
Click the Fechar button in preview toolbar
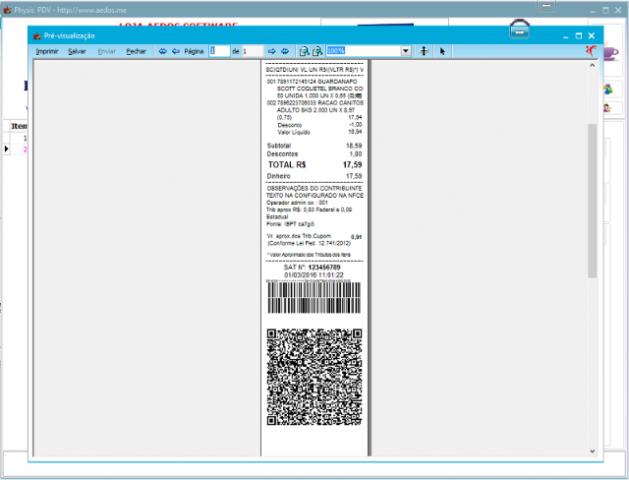click(x=136, y=51)
